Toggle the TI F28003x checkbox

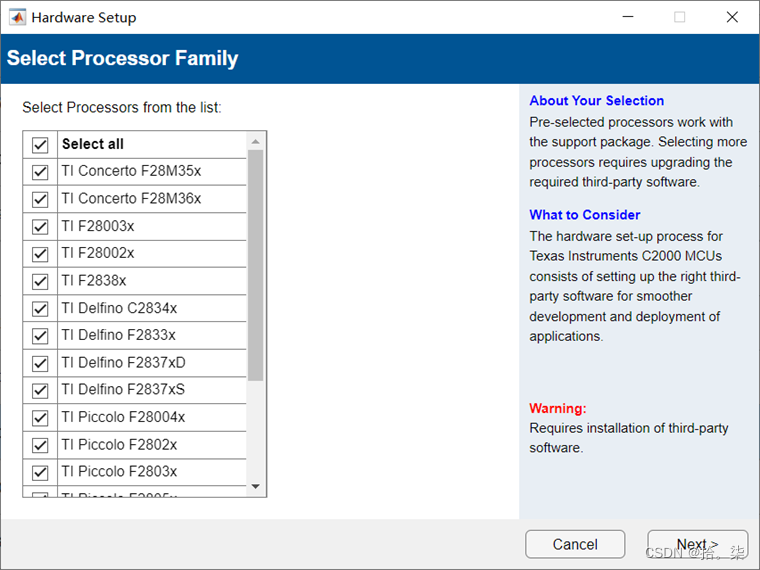(x=40, y=226)
